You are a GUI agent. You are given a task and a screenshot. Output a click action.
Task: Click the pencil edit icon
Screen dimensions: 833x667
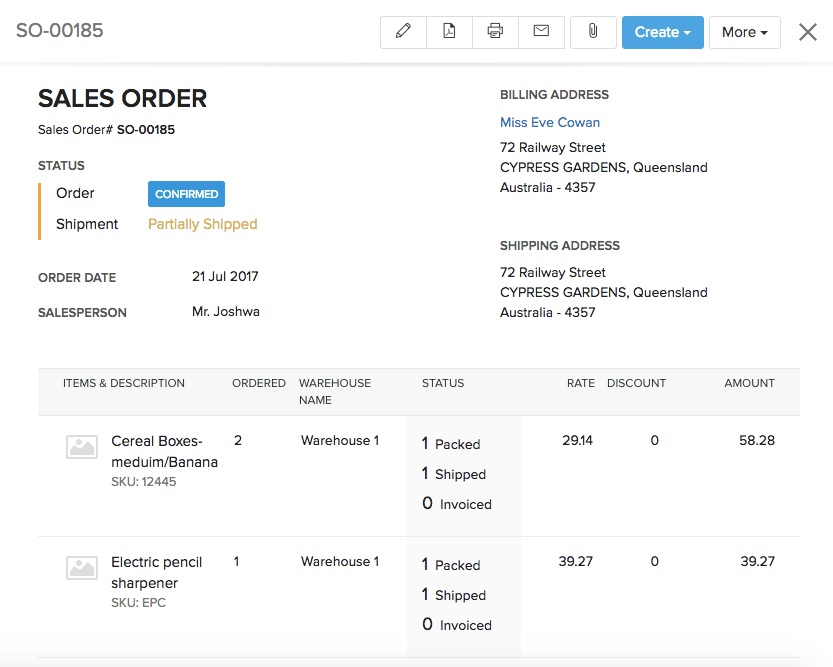pos(403,32)
